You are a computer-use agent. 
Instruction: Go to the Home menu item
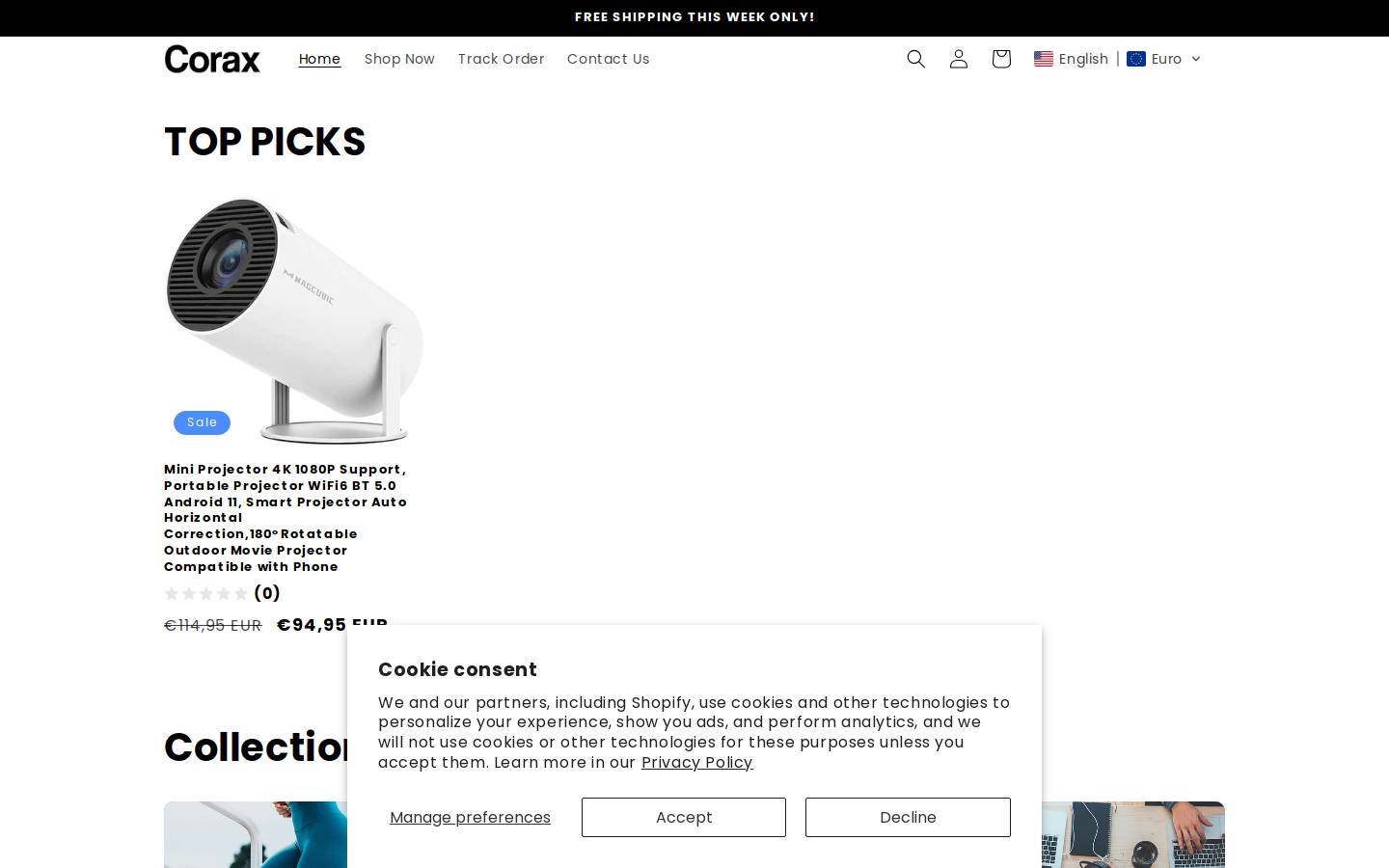(x=319, y=59)
